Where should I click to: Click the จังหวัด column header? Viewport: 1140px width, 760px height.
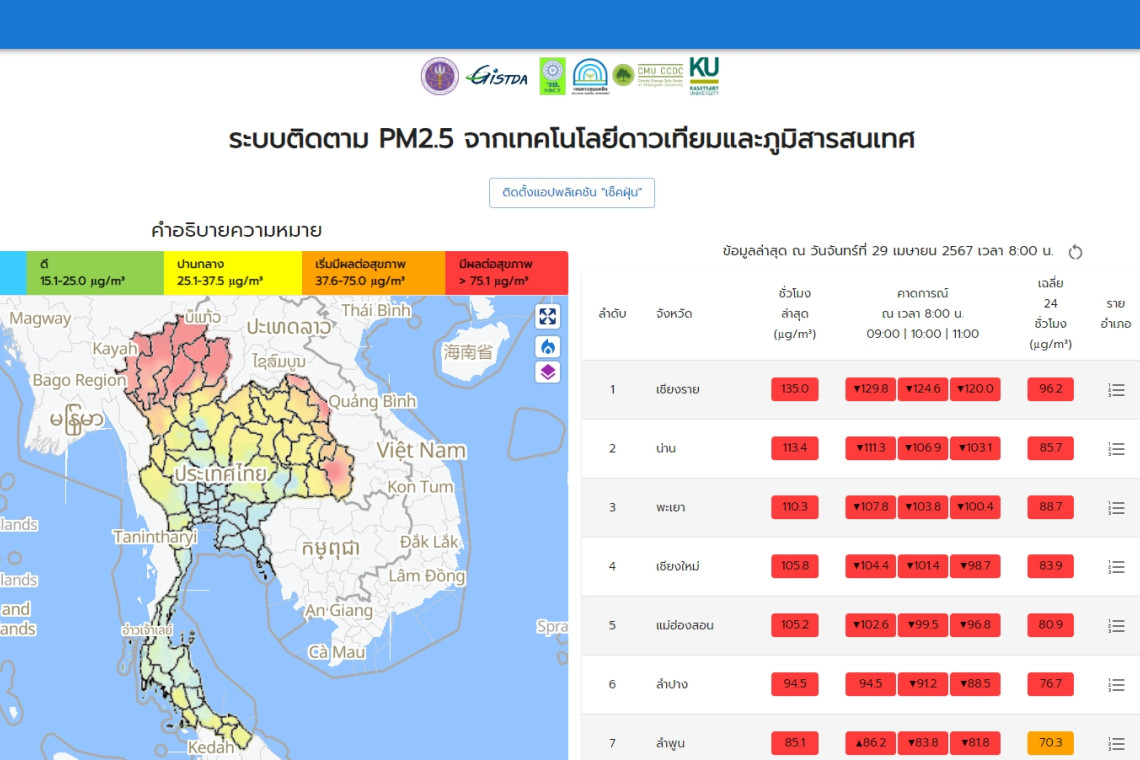(x=674, y=314)
